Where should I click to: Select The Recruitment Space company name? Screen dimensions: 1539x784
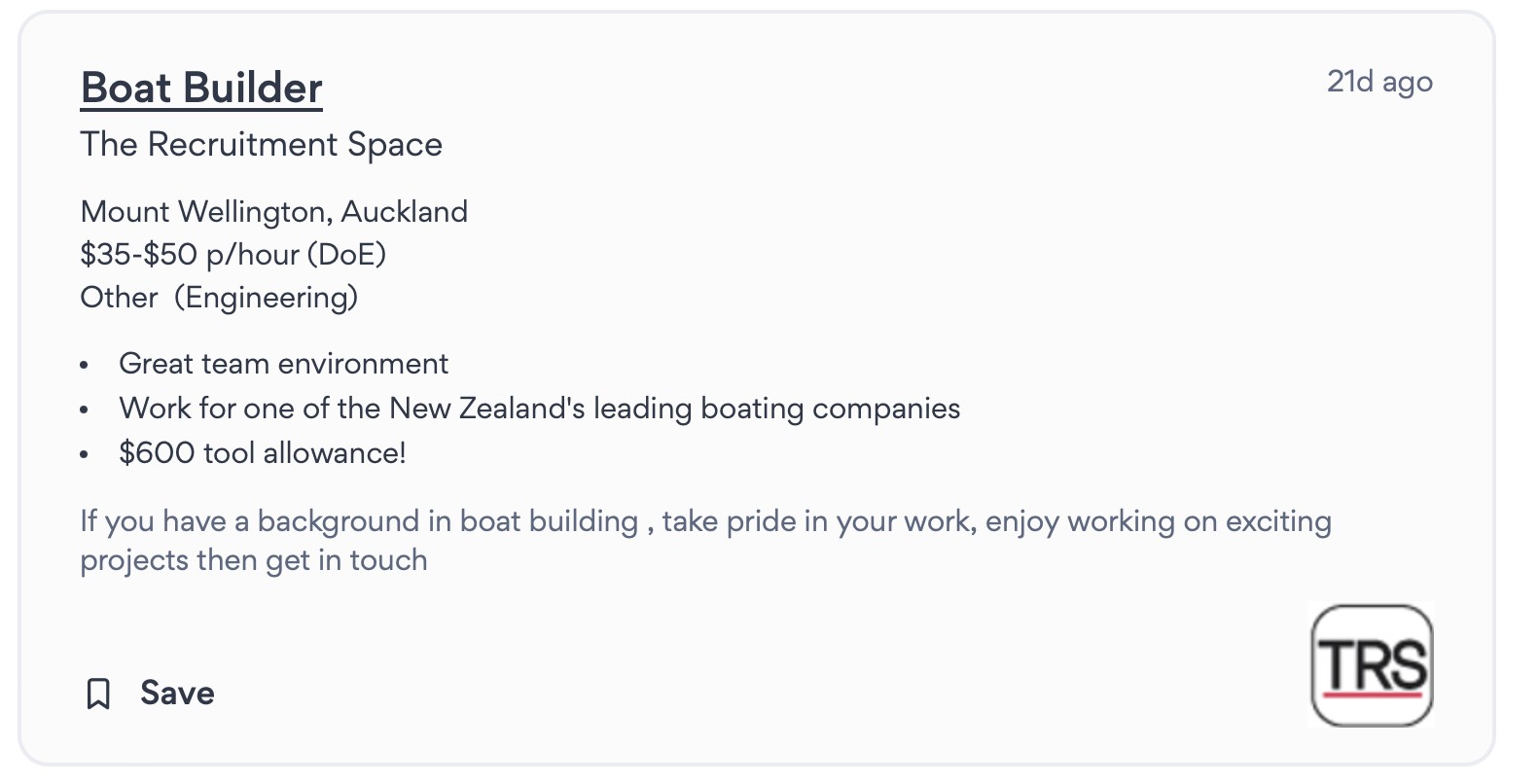point(261,144)
